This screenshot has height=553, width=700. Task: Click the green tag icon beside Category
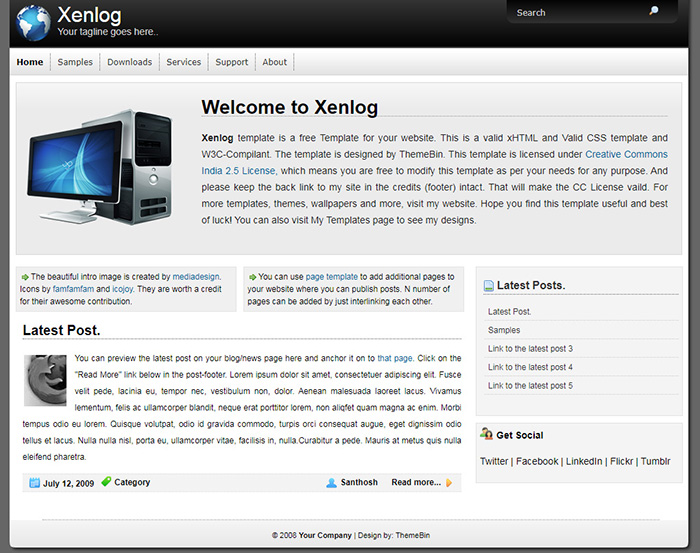106,482
